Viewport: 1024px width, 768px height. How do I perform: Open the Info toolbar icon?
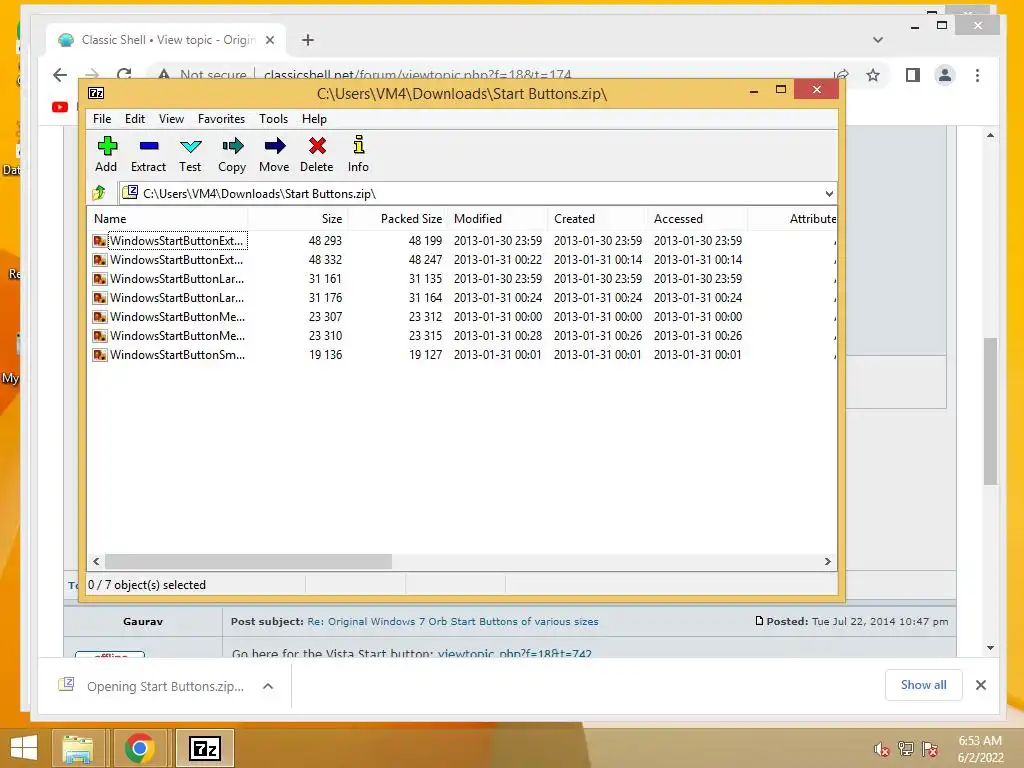tap(358, 154)
